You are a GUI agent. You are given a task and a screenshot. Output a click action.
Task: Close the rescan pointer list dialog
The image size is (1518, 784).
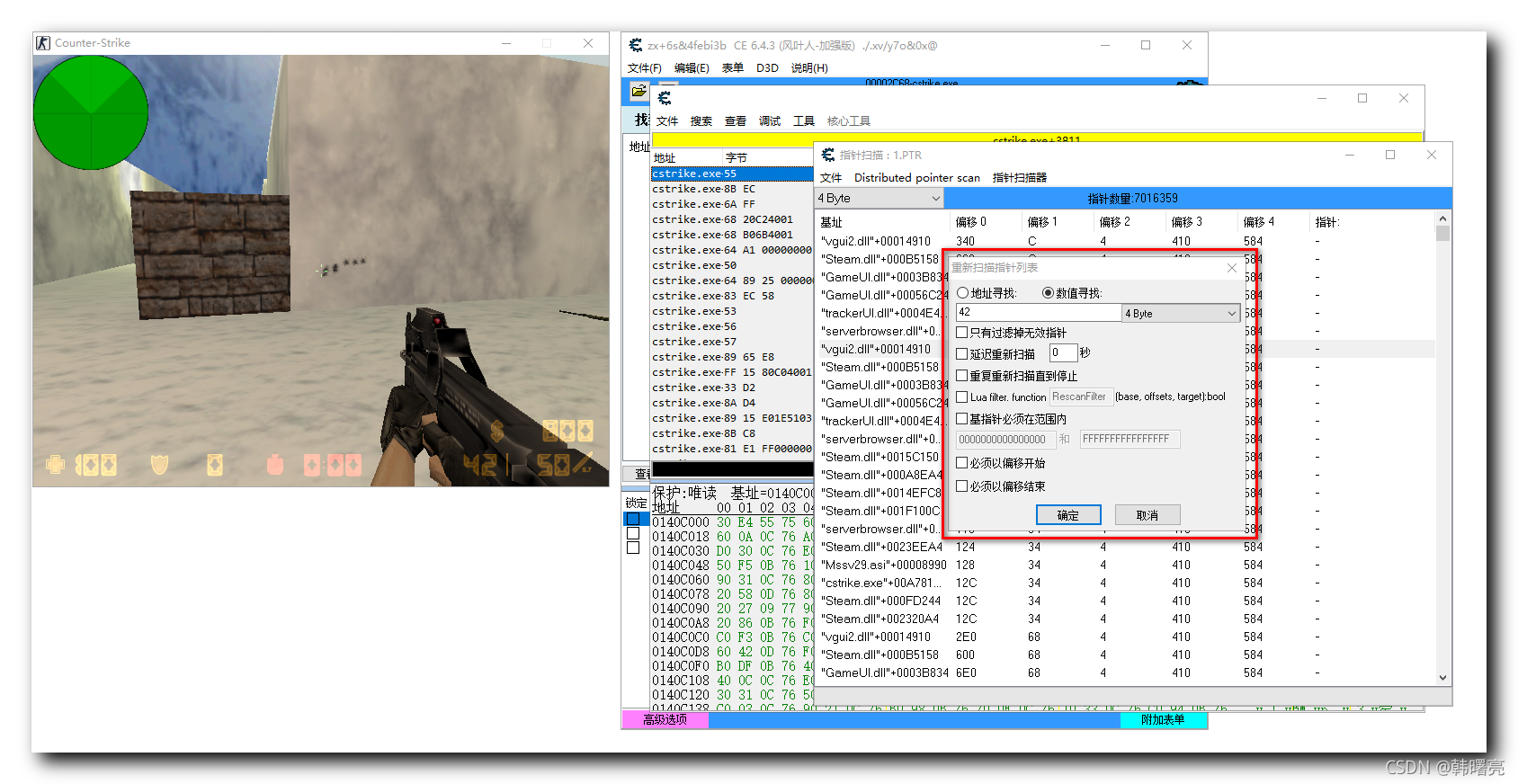(1232, 268)
